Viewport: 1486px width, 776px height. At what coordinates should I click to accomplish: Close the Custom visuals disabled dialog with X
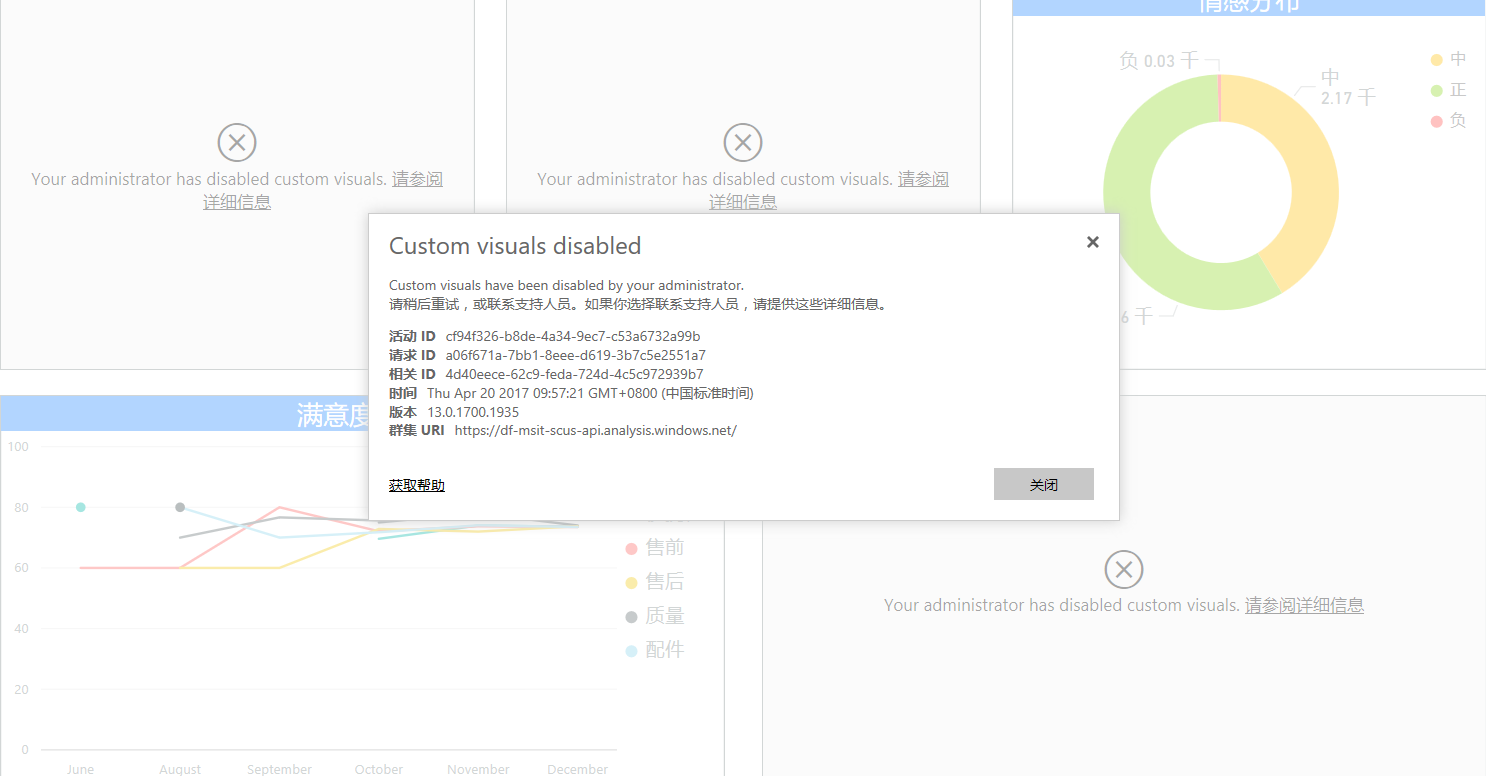click(x=1093, y=242)
